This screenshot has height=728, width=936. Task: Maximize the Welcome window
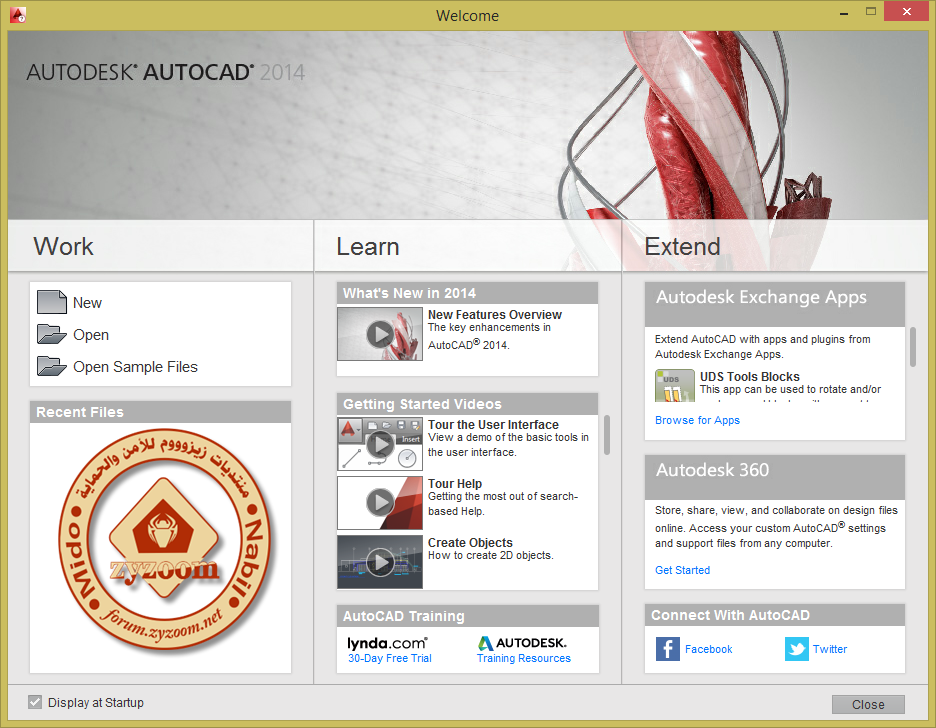pyautogui.click(x=871, y=12)
